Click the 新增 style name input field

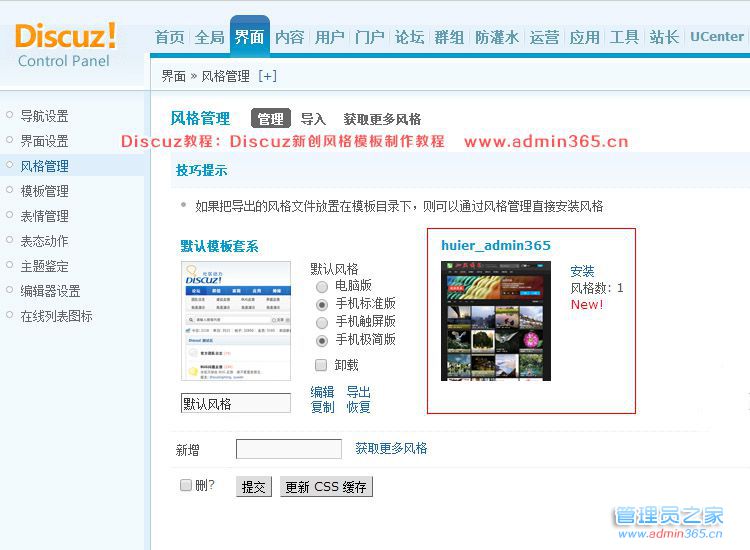click(289, 449)
